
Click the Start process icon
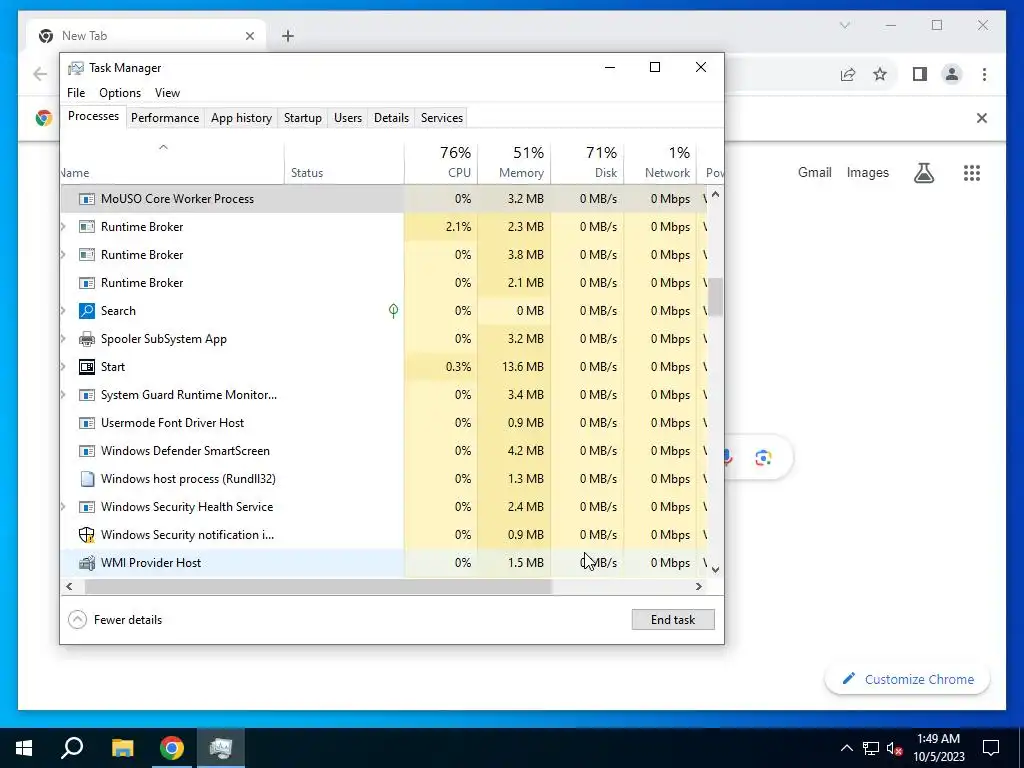[86, 367]
